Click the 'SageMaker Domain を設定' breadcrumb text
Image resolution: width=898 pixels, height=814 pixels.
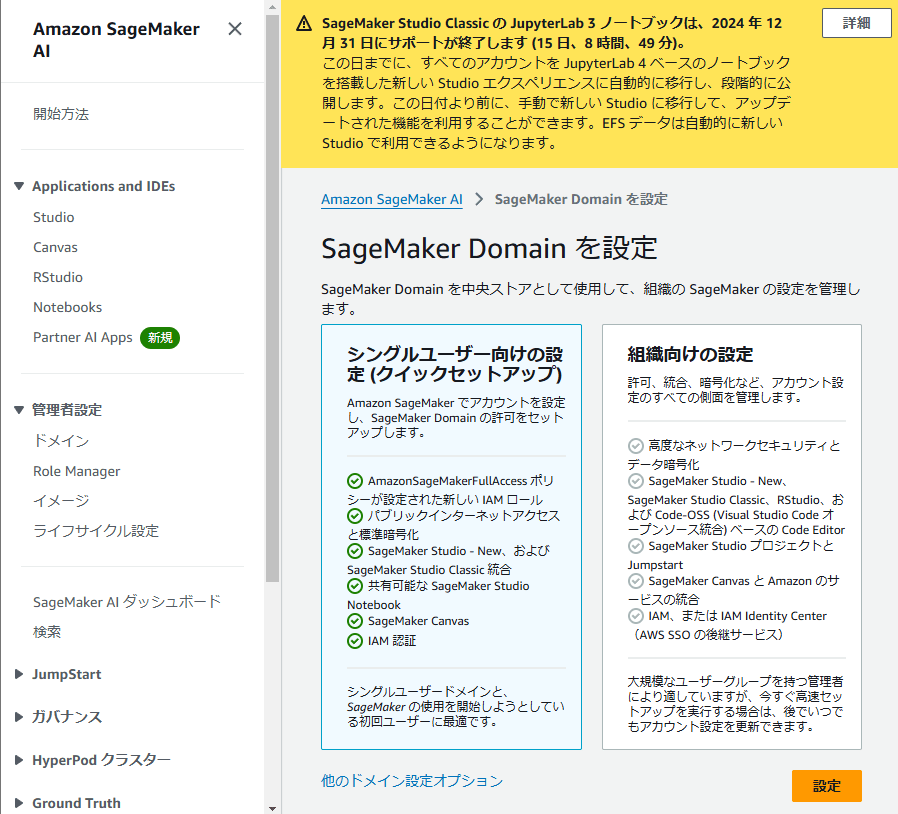click(581, 199)
